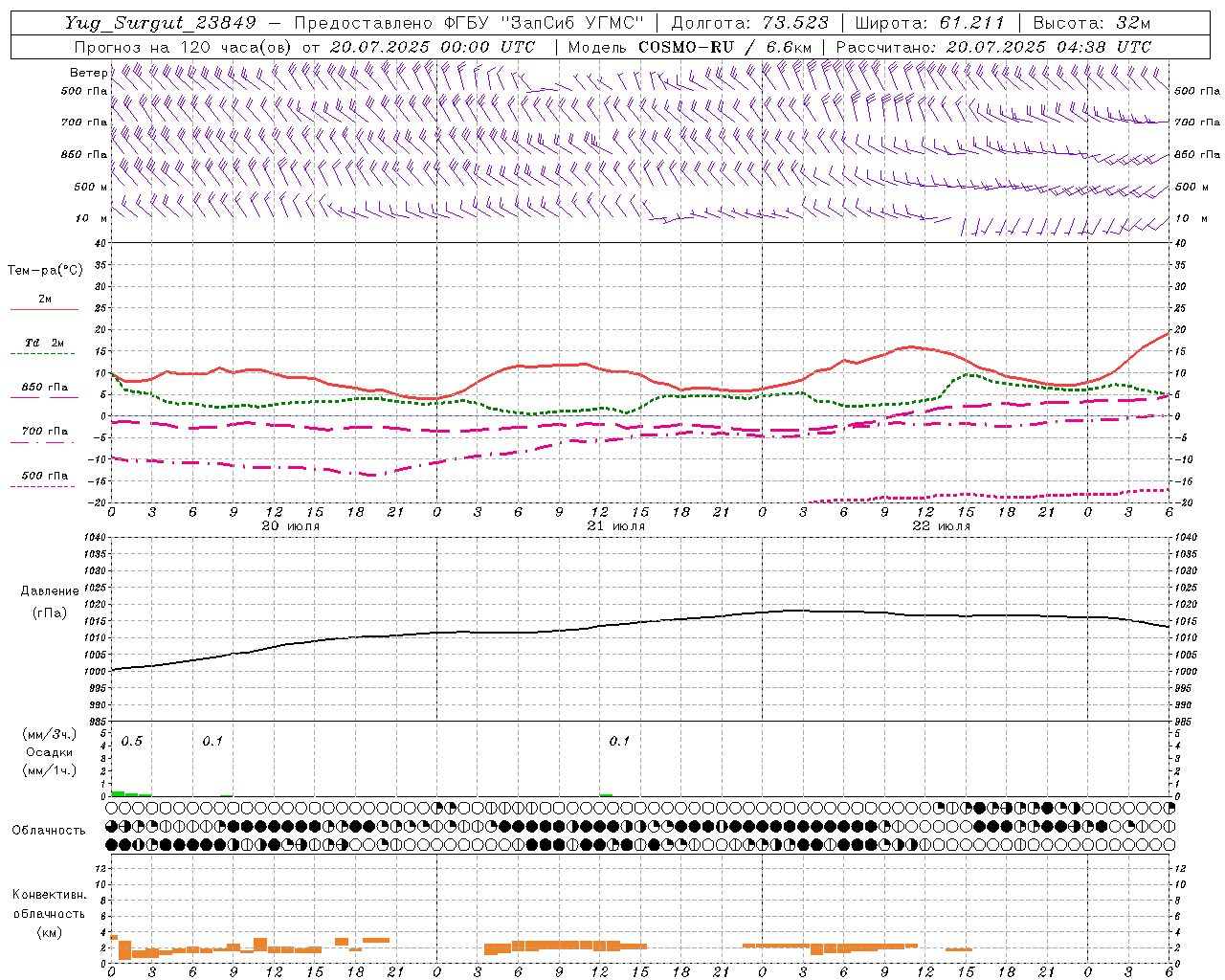Click the 850 гПа temperature legend entry
Viewport: 1225px width, 980px height.
[x=45, y=388]
